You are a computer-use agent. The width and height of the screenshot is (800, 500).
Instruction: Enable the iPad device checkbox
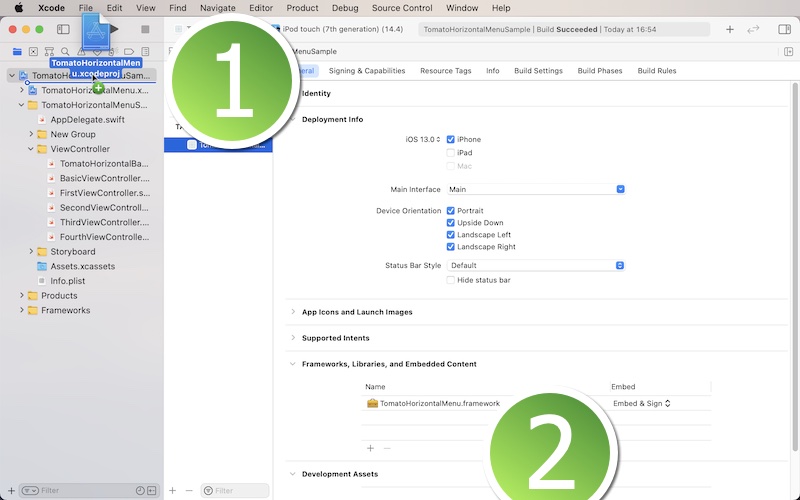(451, 153)
